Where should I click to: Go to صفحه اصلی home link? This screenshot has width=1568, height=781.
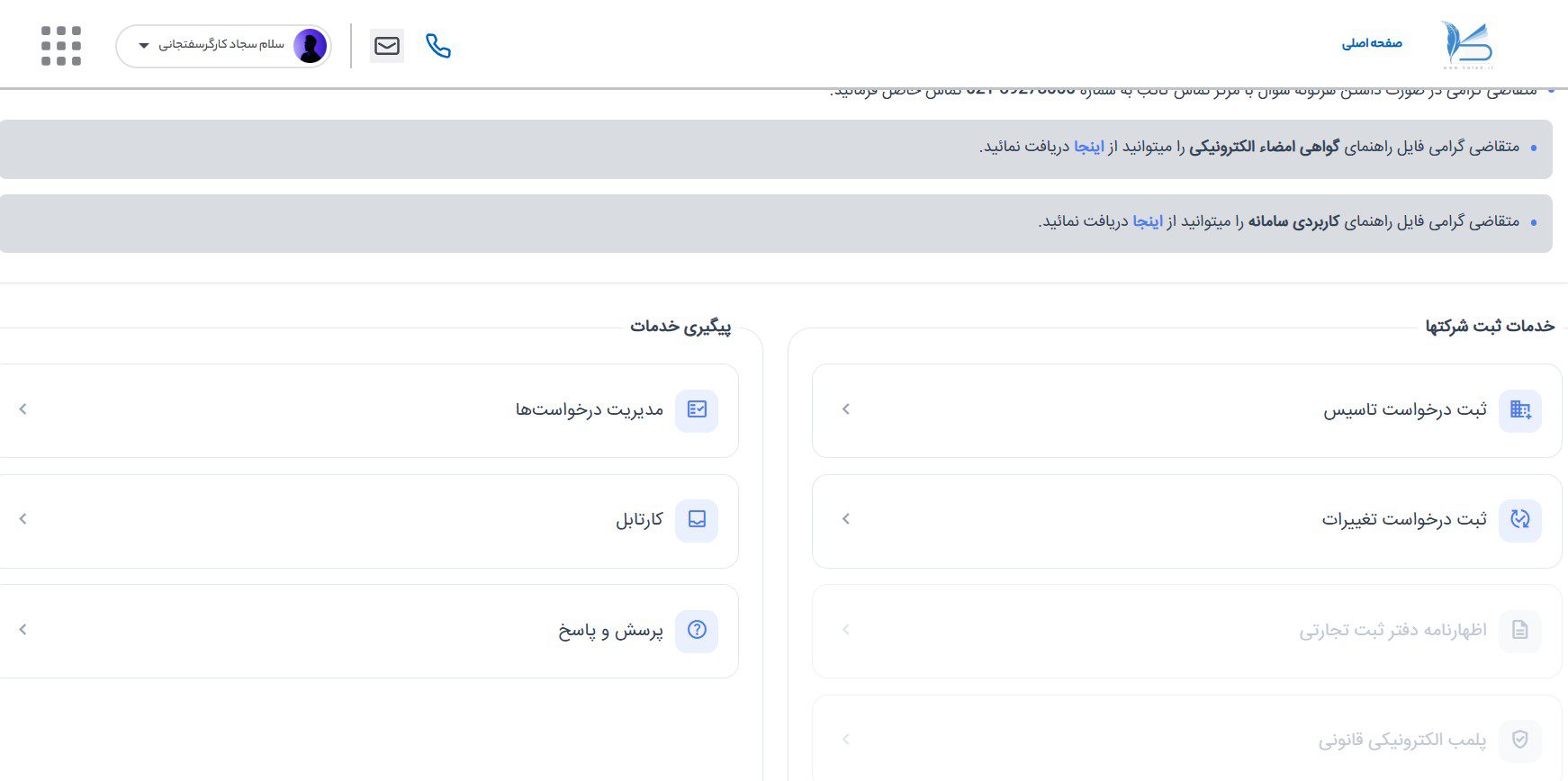point(1372,43)
